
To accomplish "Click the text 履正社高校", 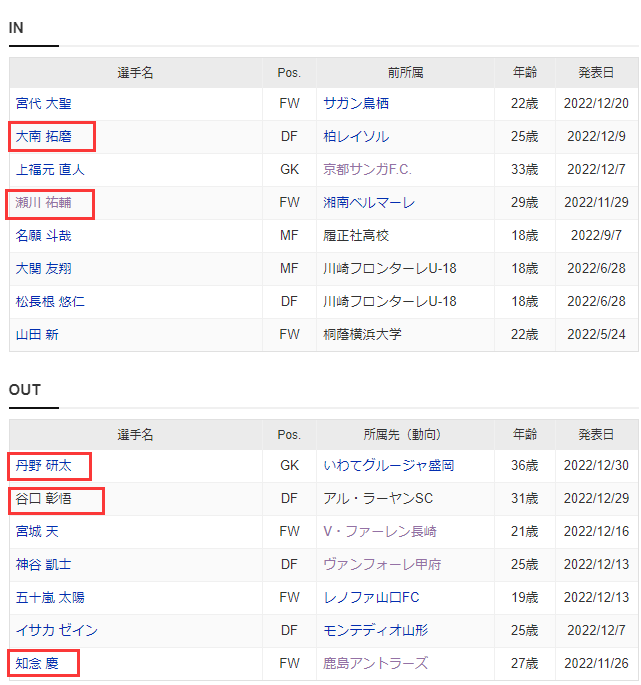I will [356, 235].
